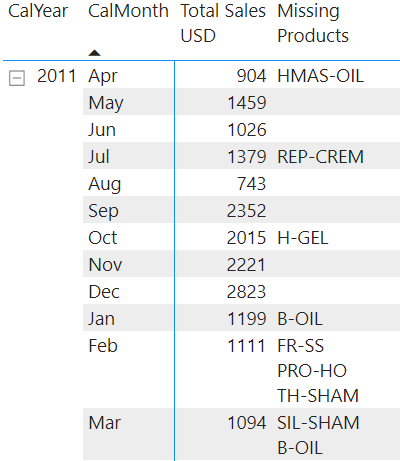Select the CalMonth column header

128,11
